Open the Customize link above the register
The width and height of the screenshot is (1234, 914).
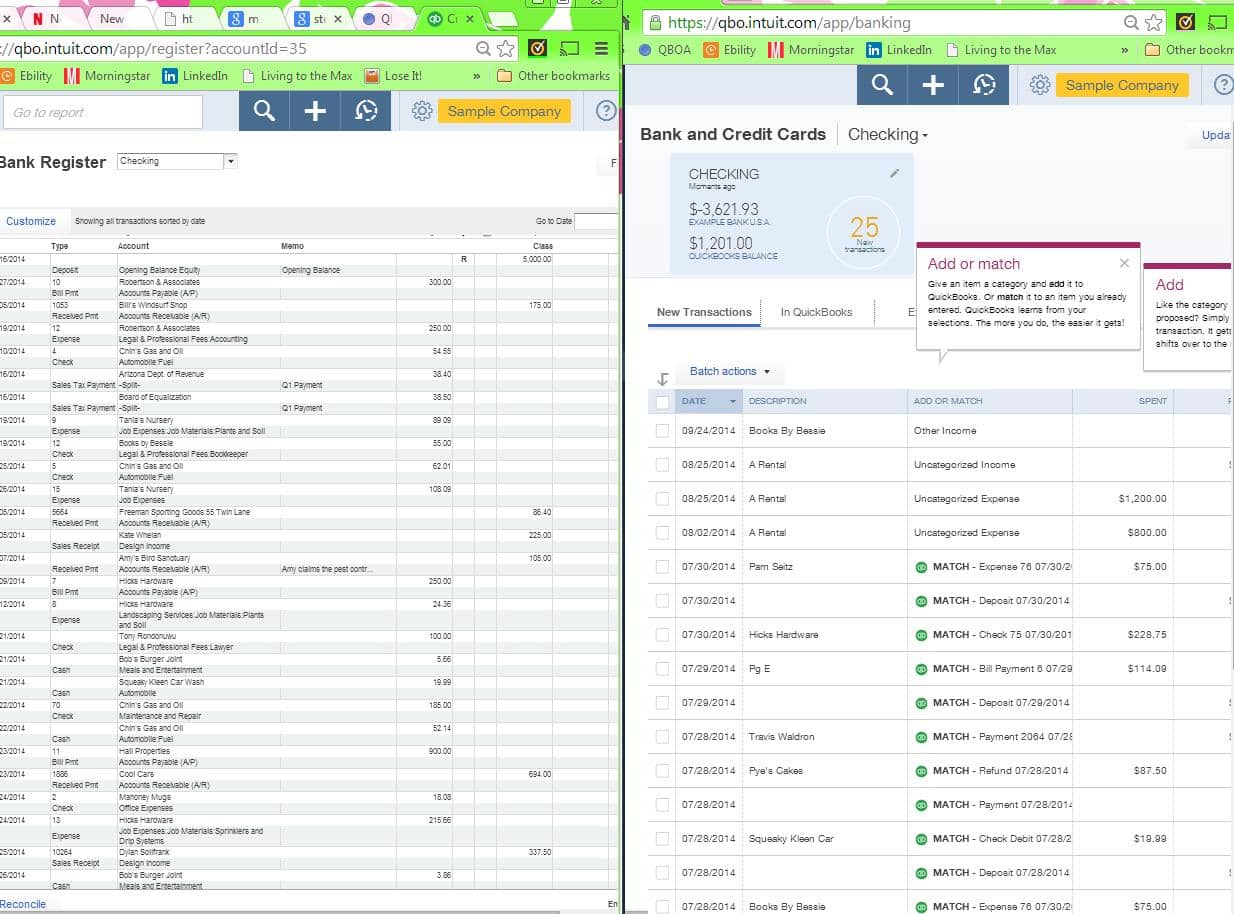(x=33, y=221)
